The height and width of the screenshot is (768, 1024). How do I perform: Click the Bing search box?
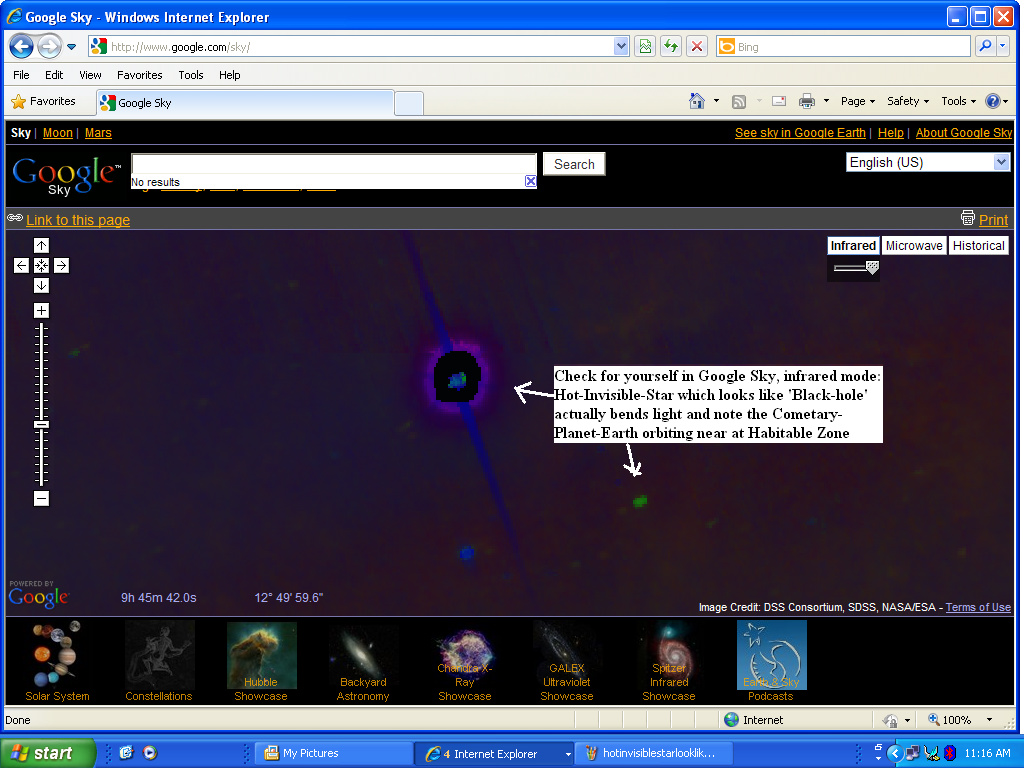842,46
